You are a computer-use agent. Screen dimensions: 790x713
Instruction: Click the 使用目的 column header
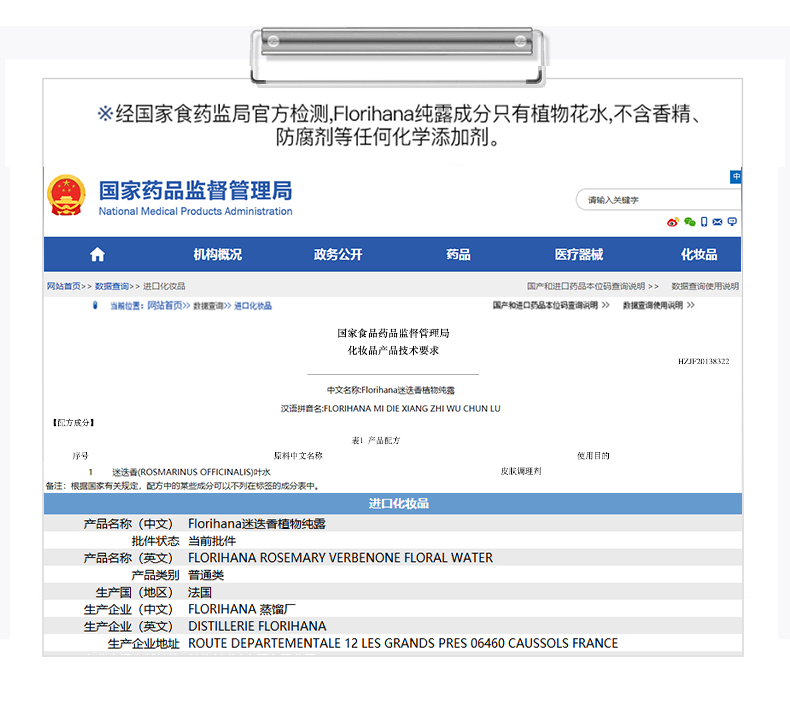click(593, 456)
